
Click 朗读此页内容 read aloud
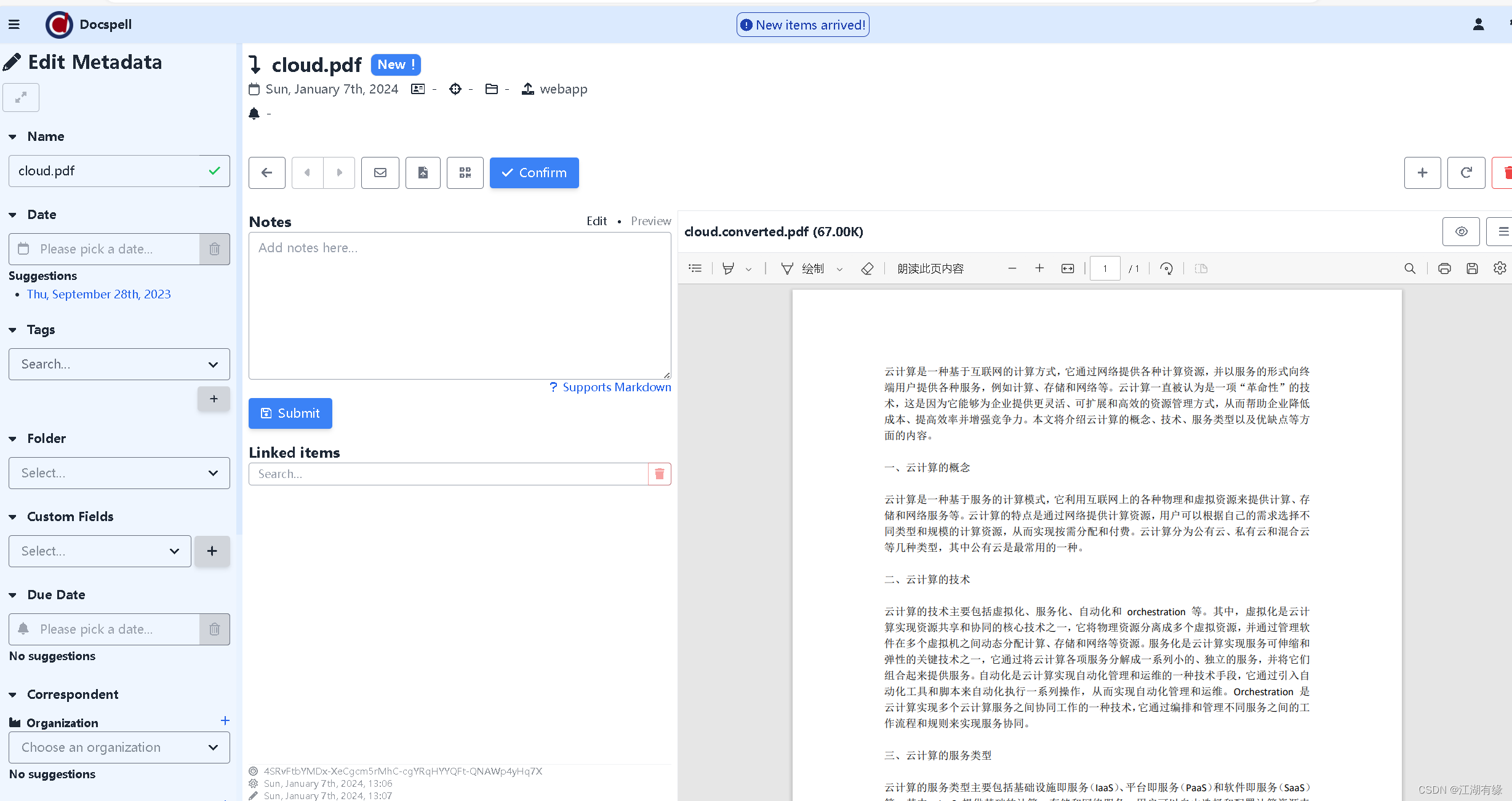[930, 269]
